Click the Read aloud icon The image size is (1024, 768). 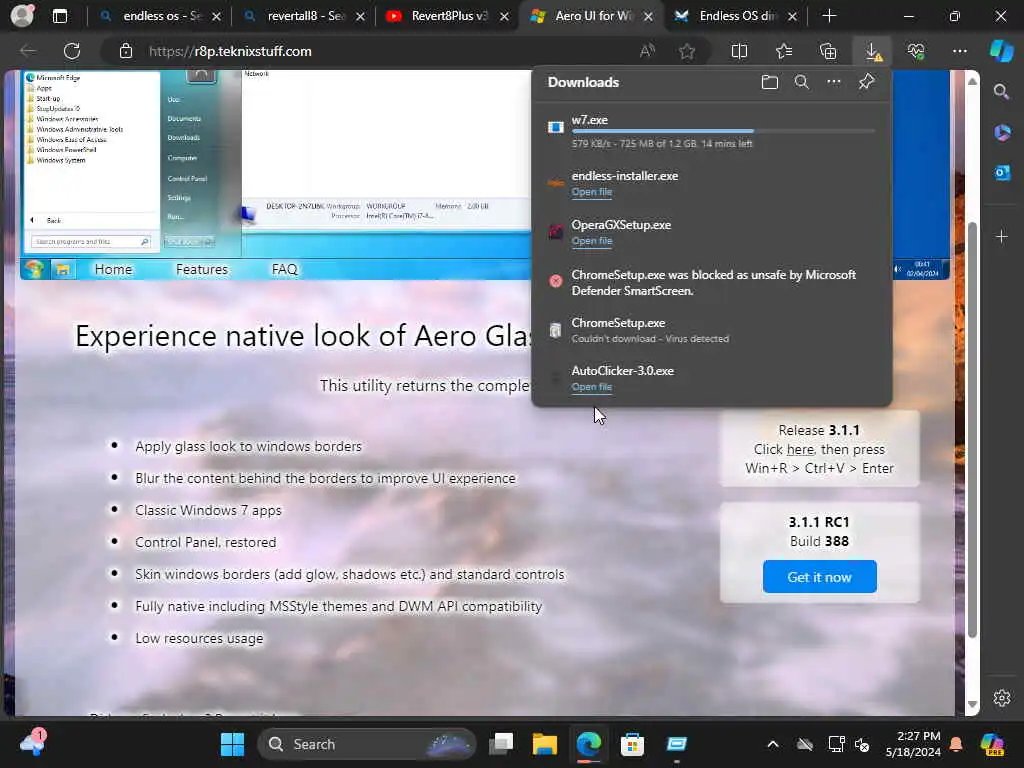[x=647, y=51]
